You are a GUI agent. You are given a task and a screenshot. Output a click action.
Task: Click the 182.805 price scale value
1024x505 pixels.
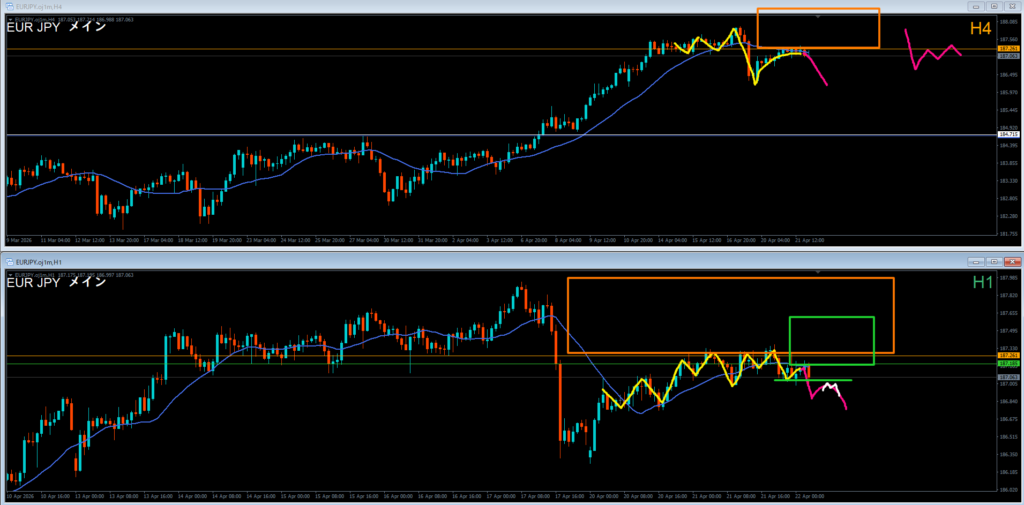click(x=1008, y=198)
